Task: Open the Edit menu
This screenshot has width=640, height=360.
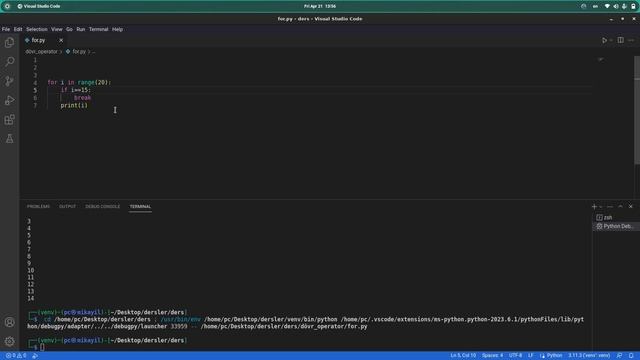Action: coord(18,29)
